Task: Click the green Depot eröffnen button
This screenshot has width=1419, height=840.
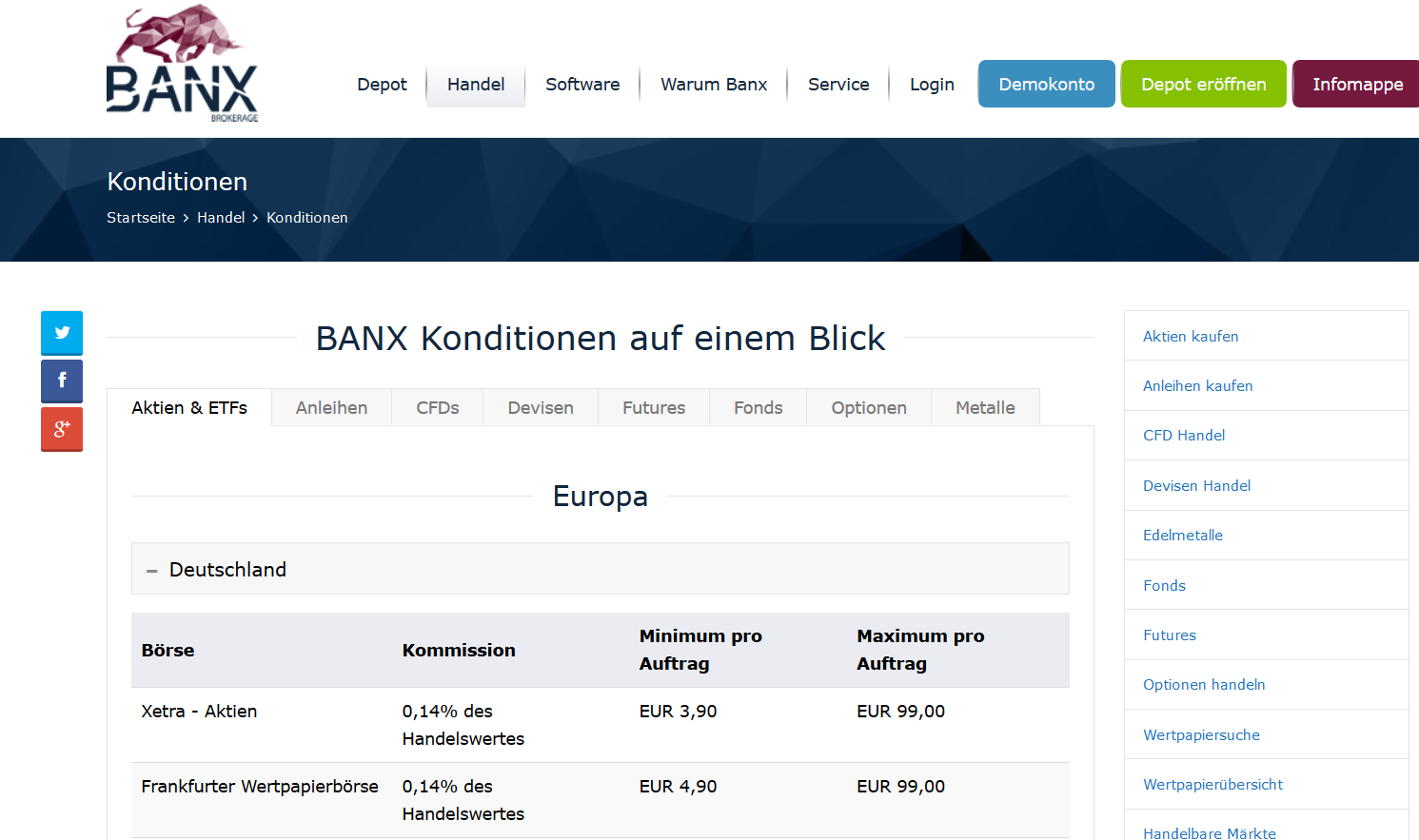Action: click(1204, 84)
